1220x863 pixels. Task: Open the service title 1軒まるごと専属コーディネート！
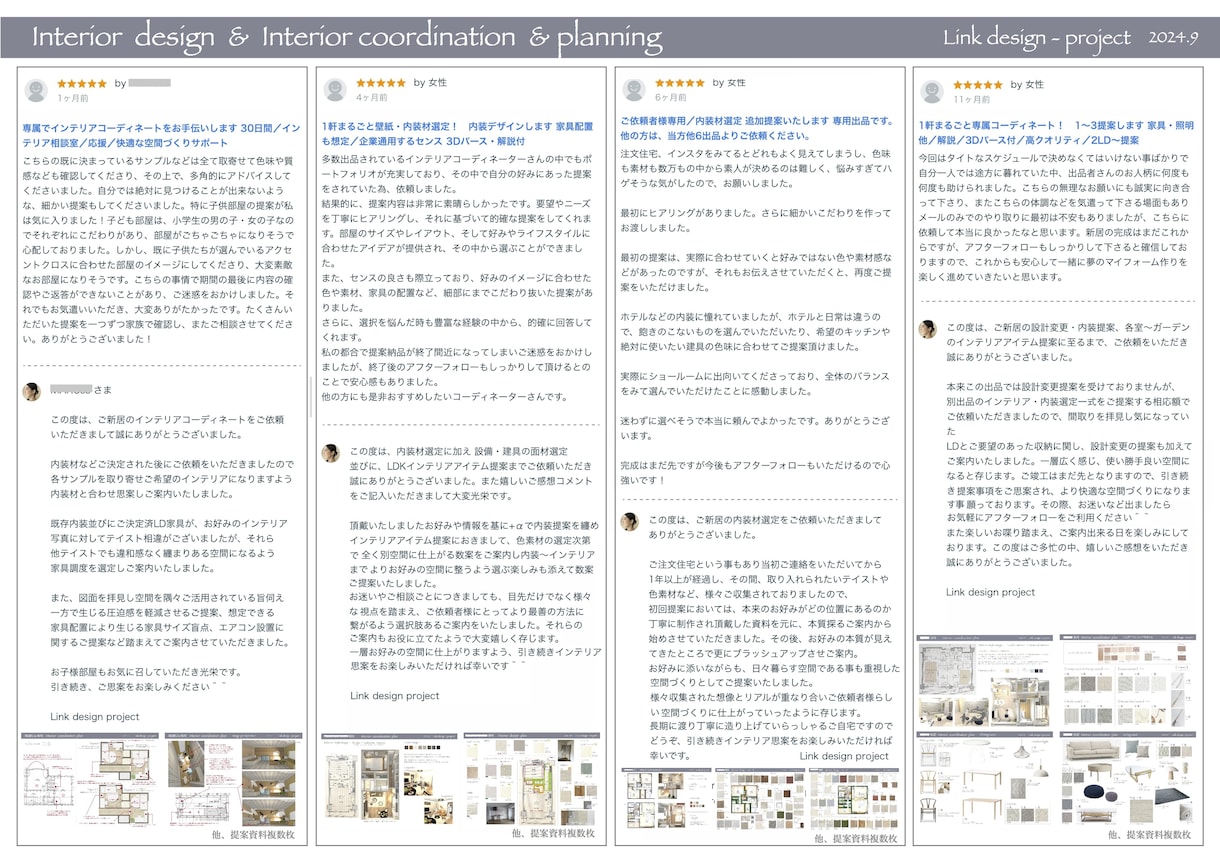point(1056,133)
